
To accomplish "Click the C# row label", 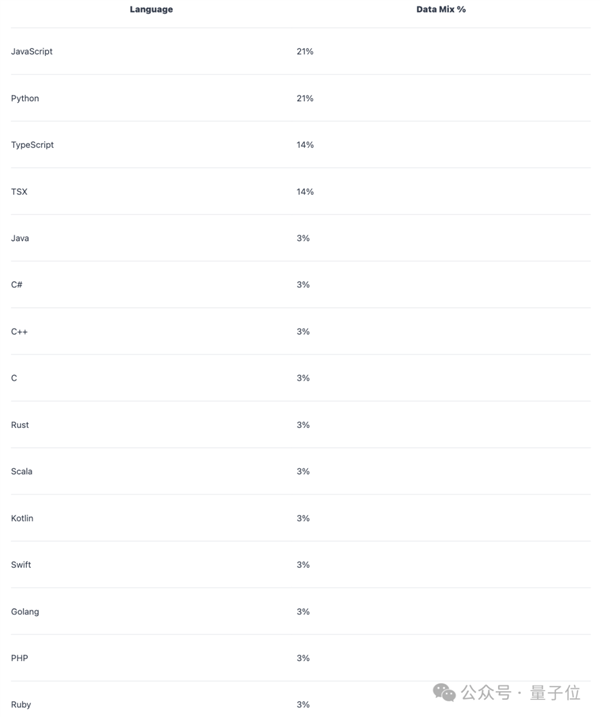I will (17, 285).
